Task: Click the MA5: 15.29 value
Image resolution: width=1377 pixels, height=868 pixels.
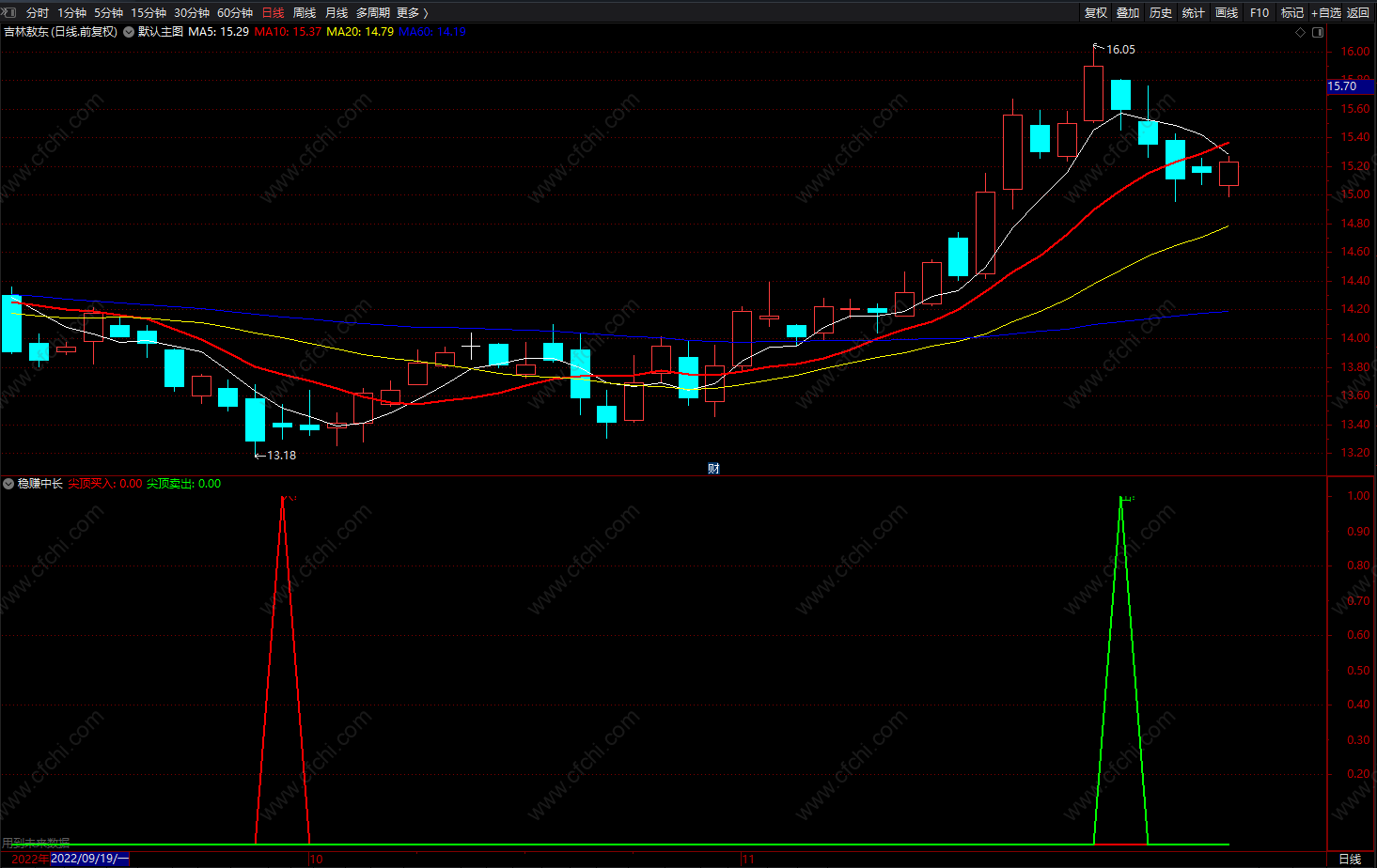Action: 218,32
